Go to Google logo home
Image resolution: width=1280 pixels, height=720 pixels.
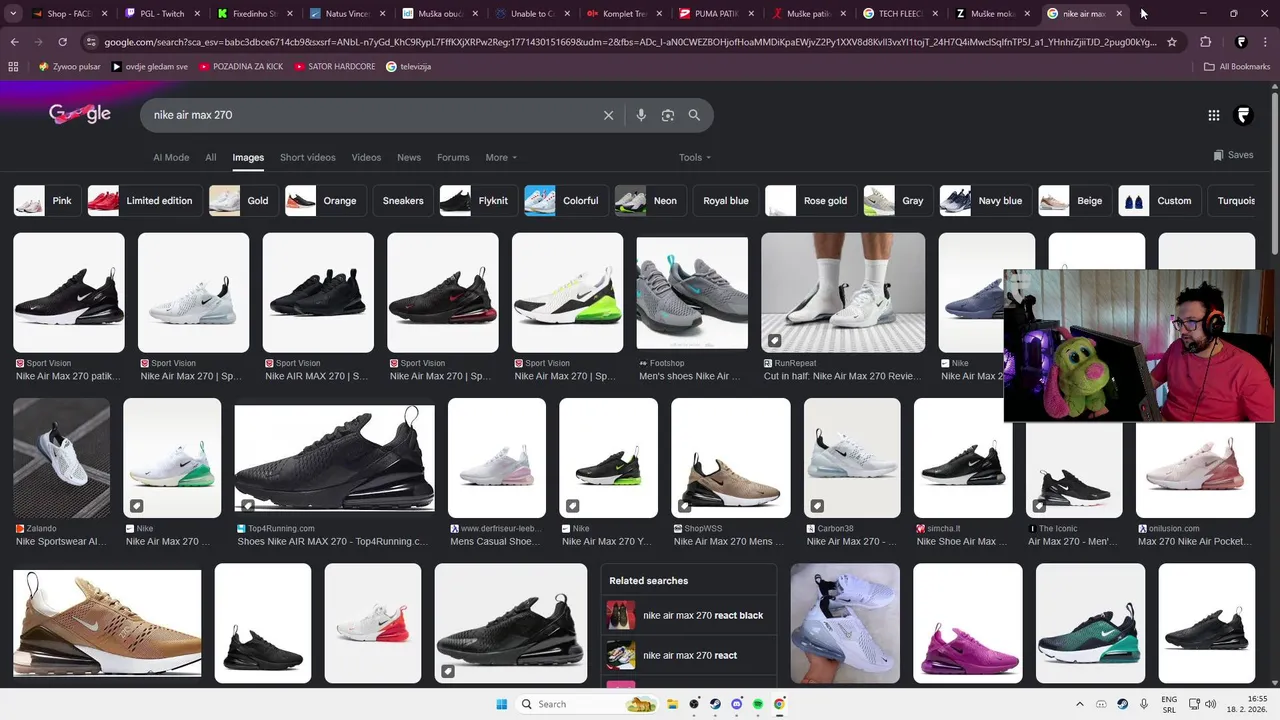click(x=80, y=114)
